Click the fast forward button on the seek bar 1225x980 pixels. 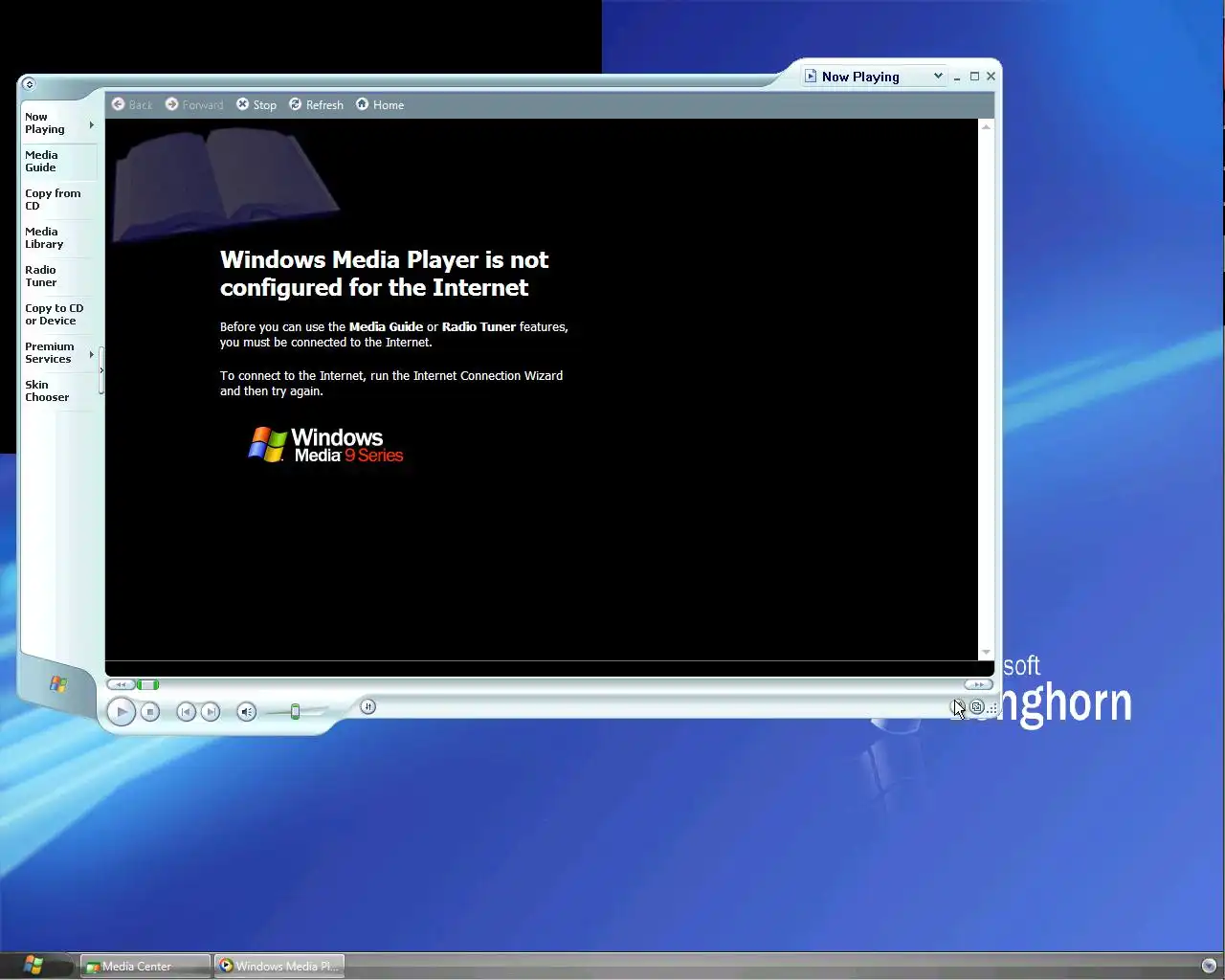pos(977,684)
